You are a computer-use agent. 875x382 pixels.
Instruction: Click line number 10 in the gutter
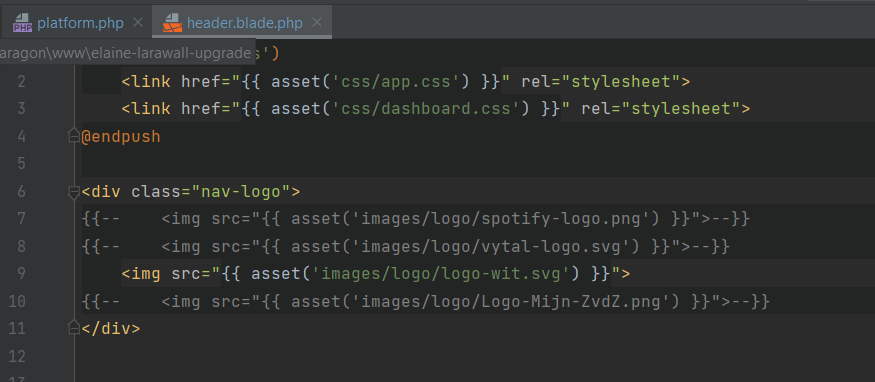pos(17,302)
